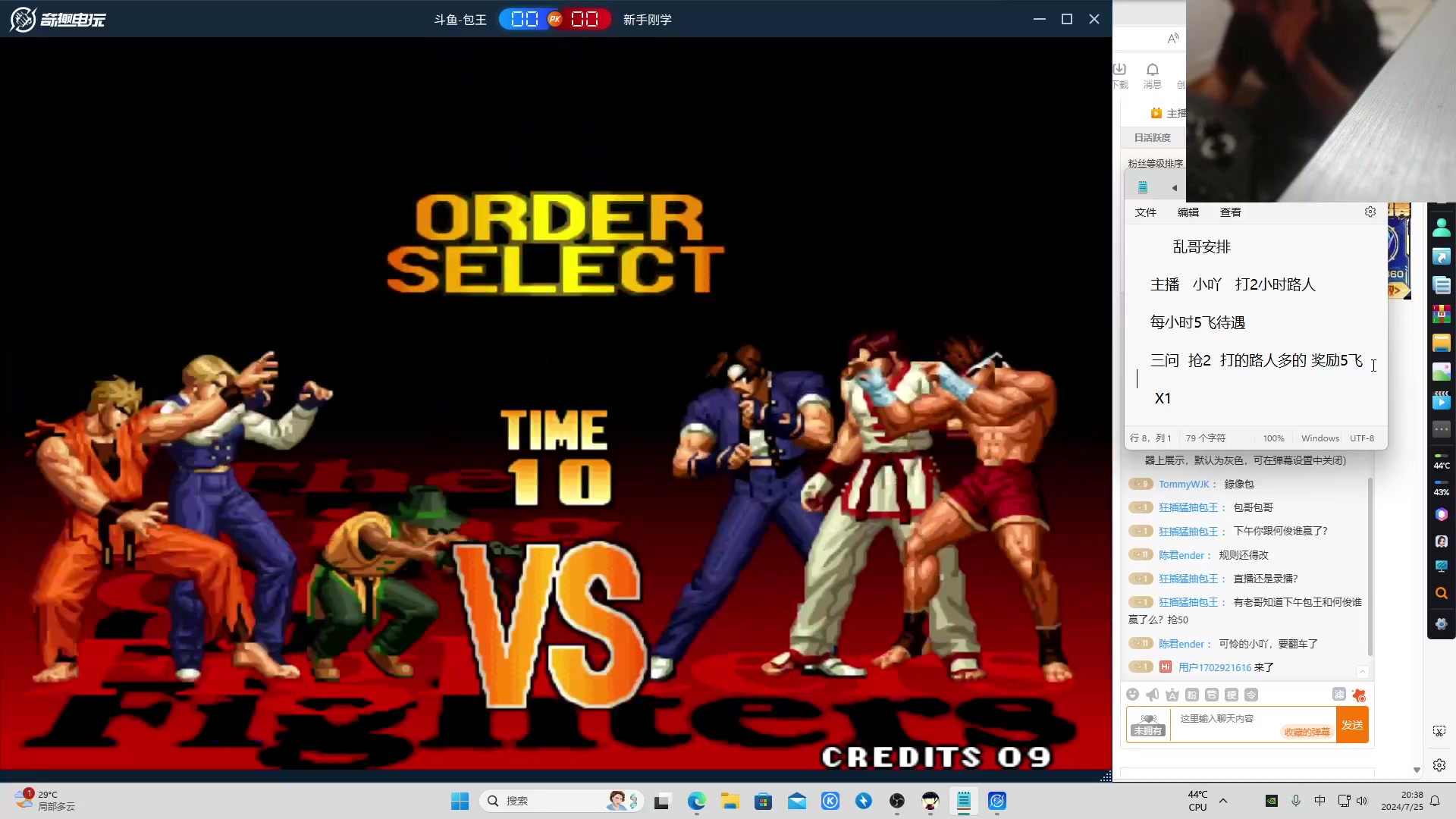
Task: Open the WinRAR archive icon in side dock
Action: pyautogui.click(x=1441, y=314)
